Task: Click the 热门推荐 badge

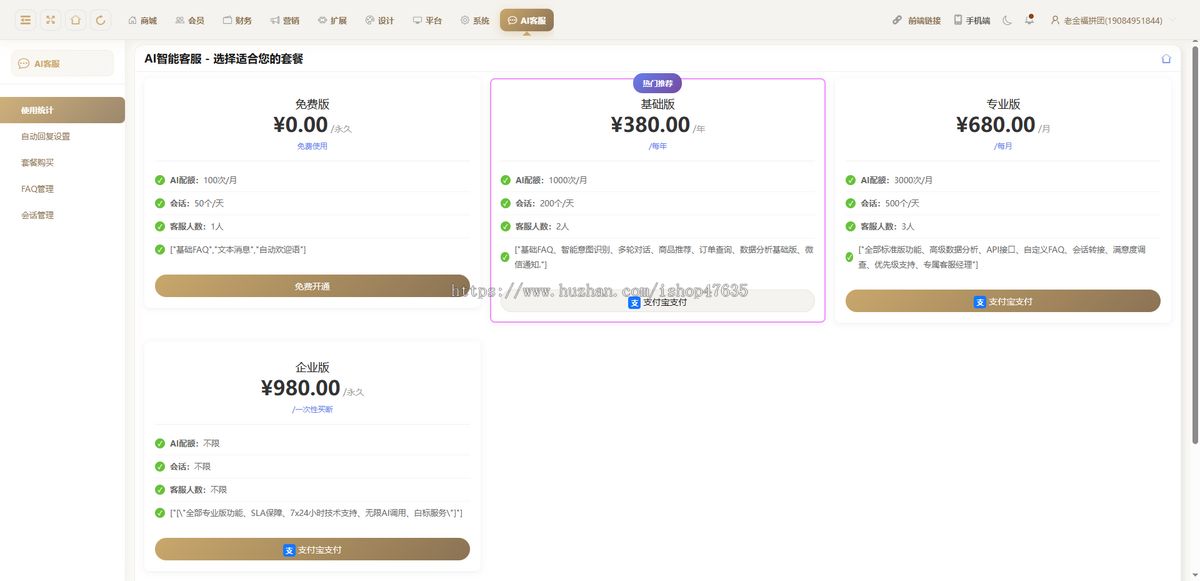Action: point(658,84)
